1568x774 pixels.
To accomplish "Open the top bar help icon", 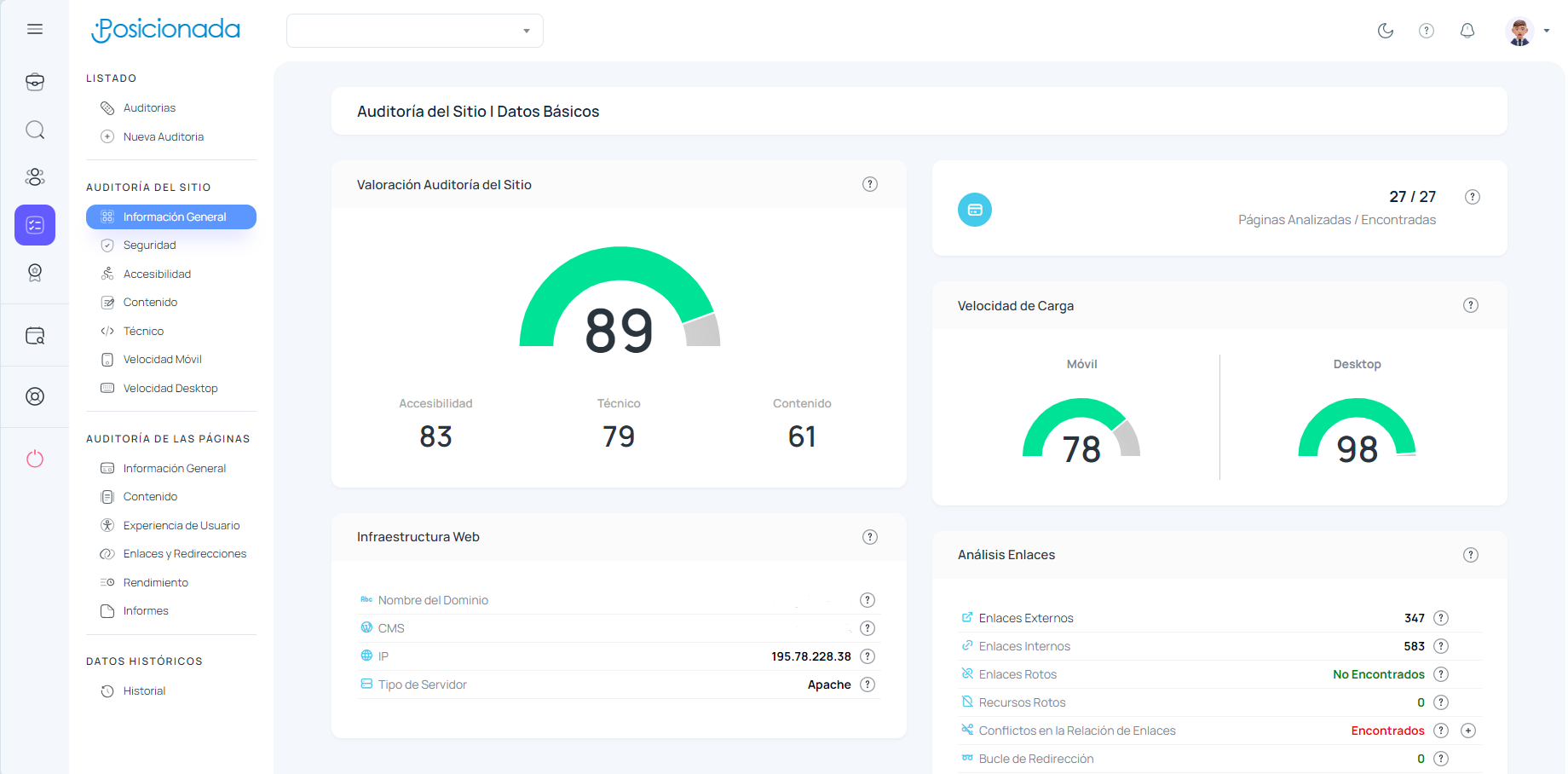I will click(x=1427, y=31).
